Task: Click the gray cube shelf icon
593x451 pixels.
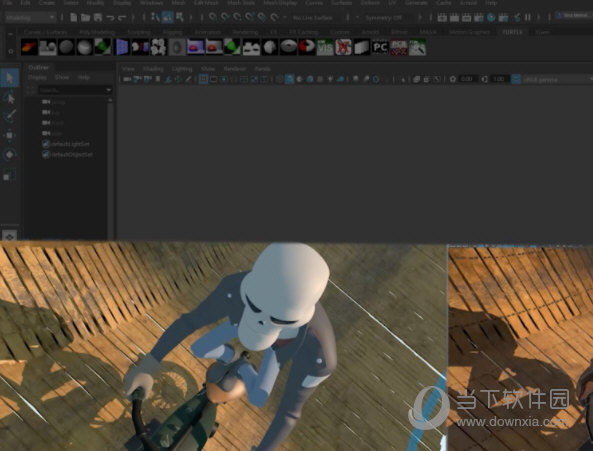Action: coord(362,47)
